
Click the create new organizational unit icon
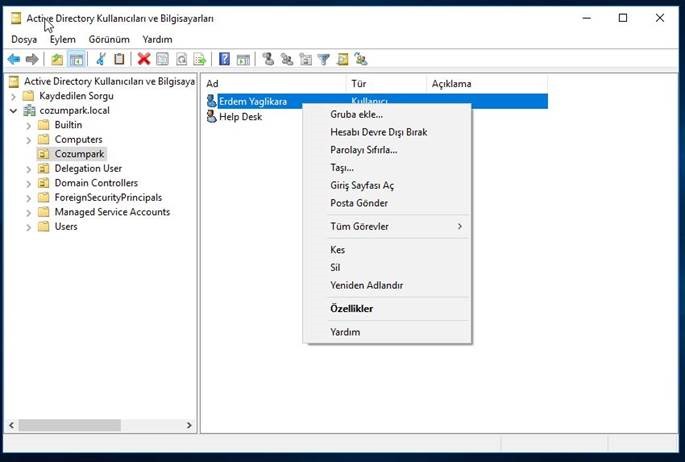(305, 59)
